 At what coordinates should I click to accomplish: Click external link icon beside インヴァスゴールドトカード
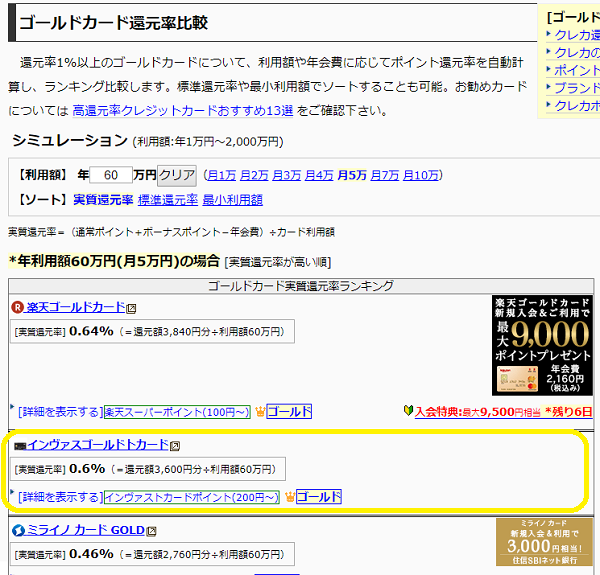175,446
